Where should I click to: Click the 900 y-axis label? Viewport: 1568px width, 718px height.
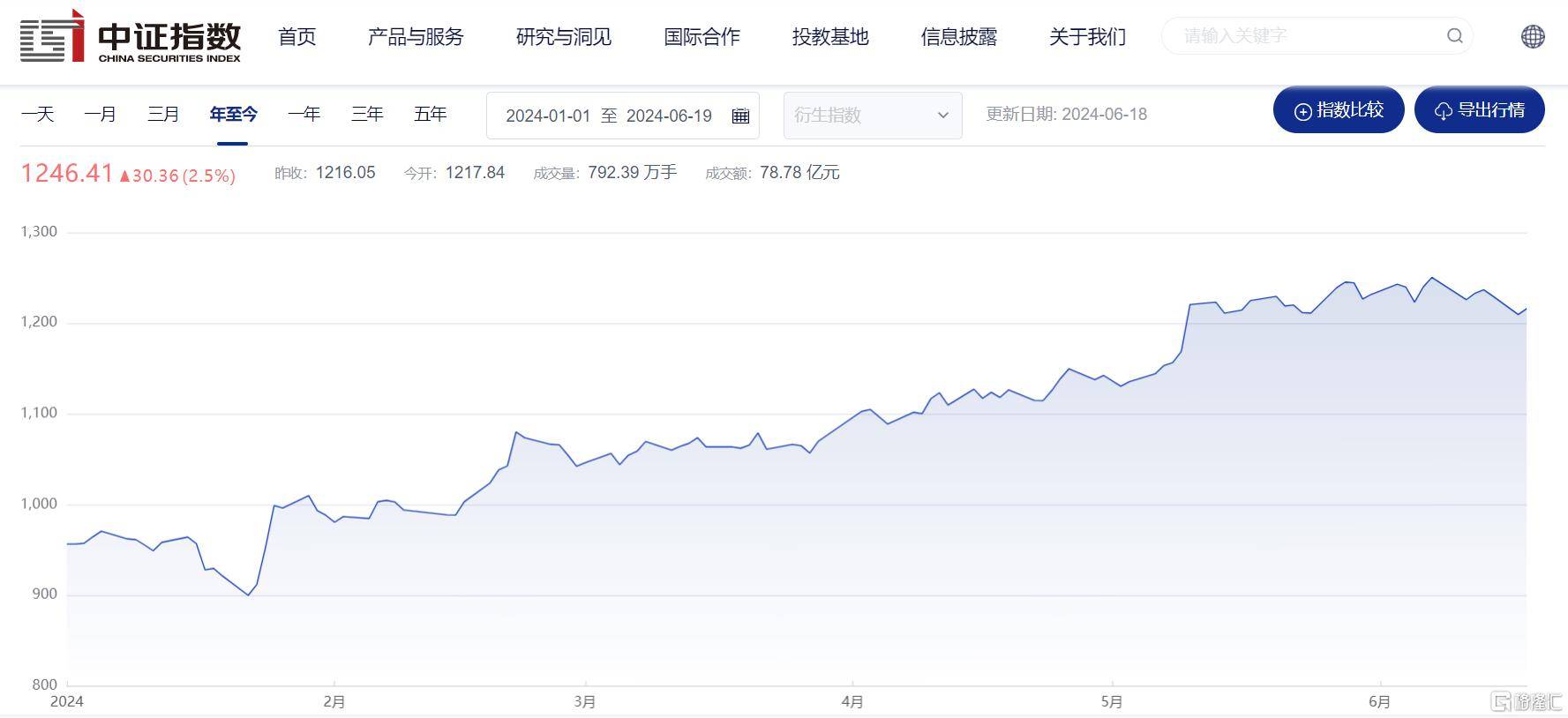pyautogui.click(x=44, y=595)
